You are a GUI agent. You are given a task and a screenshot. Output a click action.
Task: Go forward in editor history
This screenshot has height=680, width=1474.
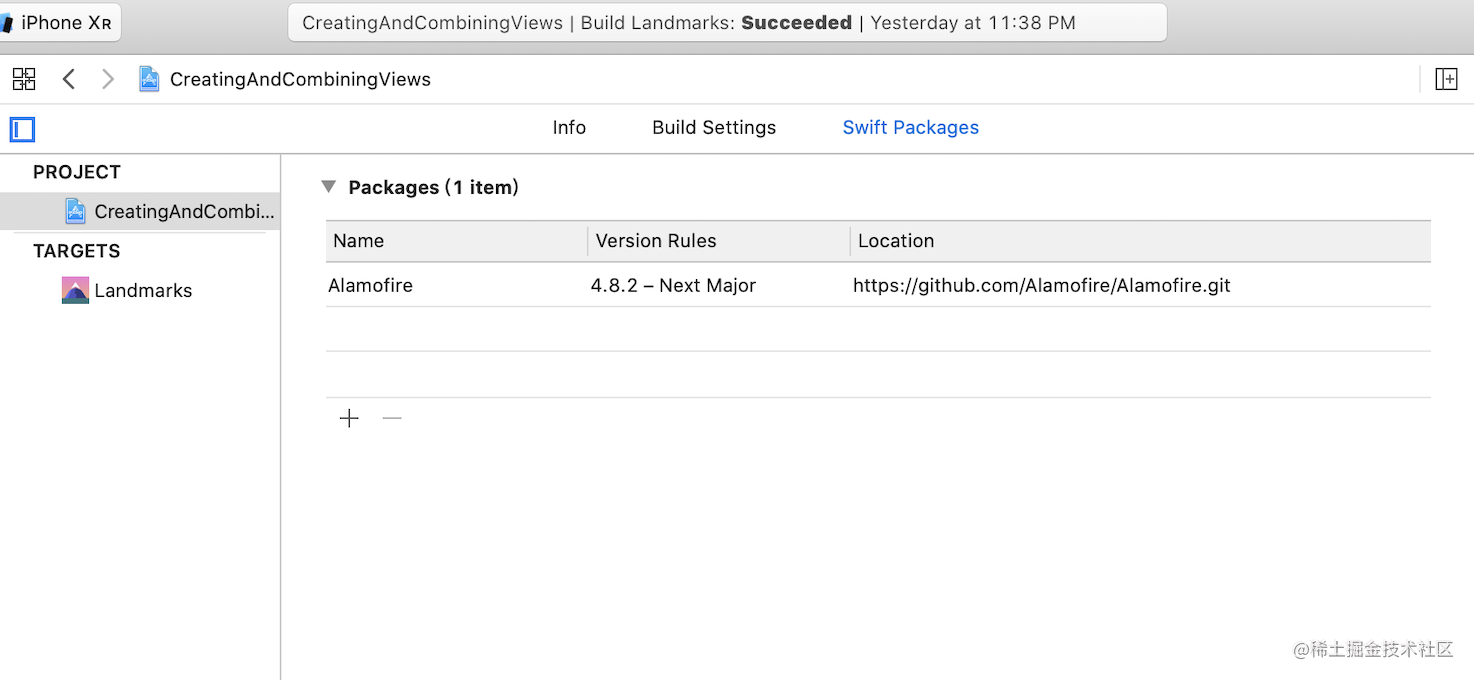(108, 79)
